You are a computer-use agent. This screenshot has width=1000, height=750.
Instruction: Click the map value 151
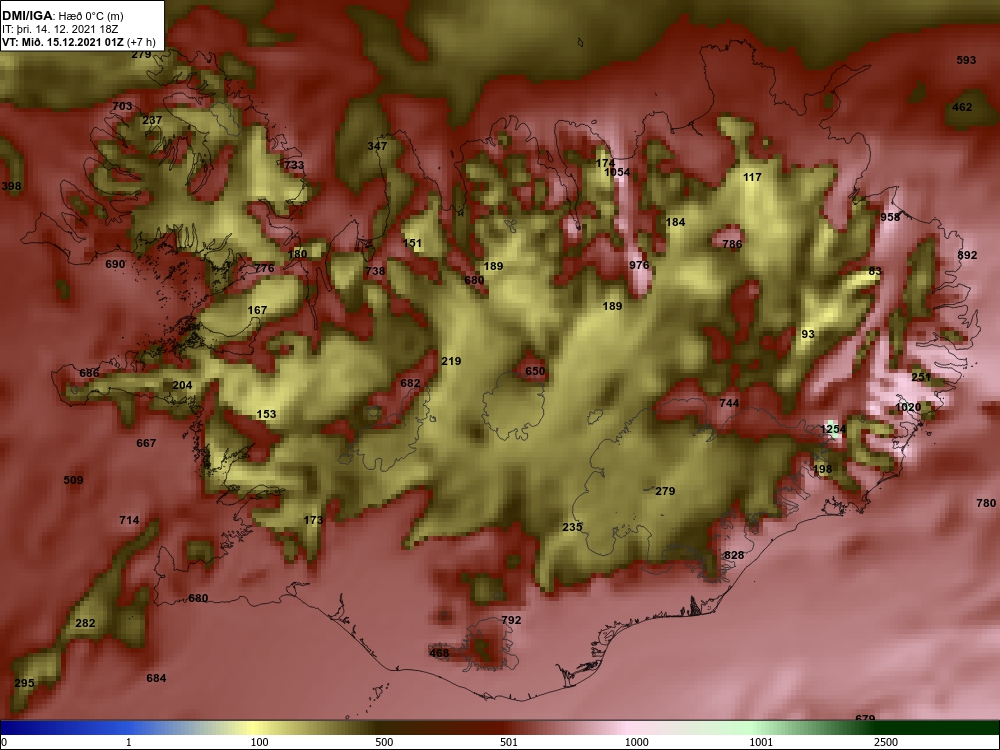[413, 244]
